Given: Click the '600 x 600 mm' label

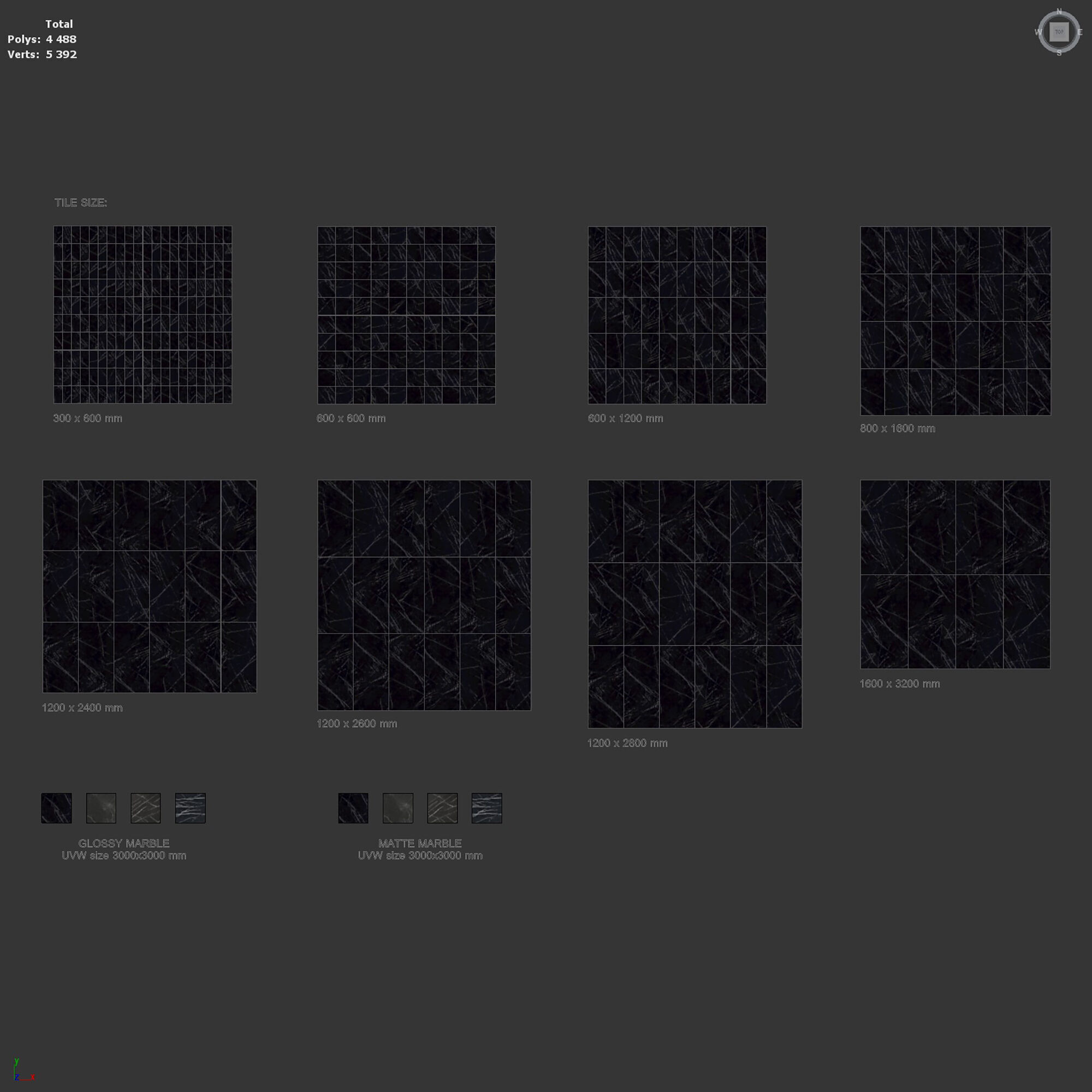Looking at the screenshot, I should click(x=351, y=418).
